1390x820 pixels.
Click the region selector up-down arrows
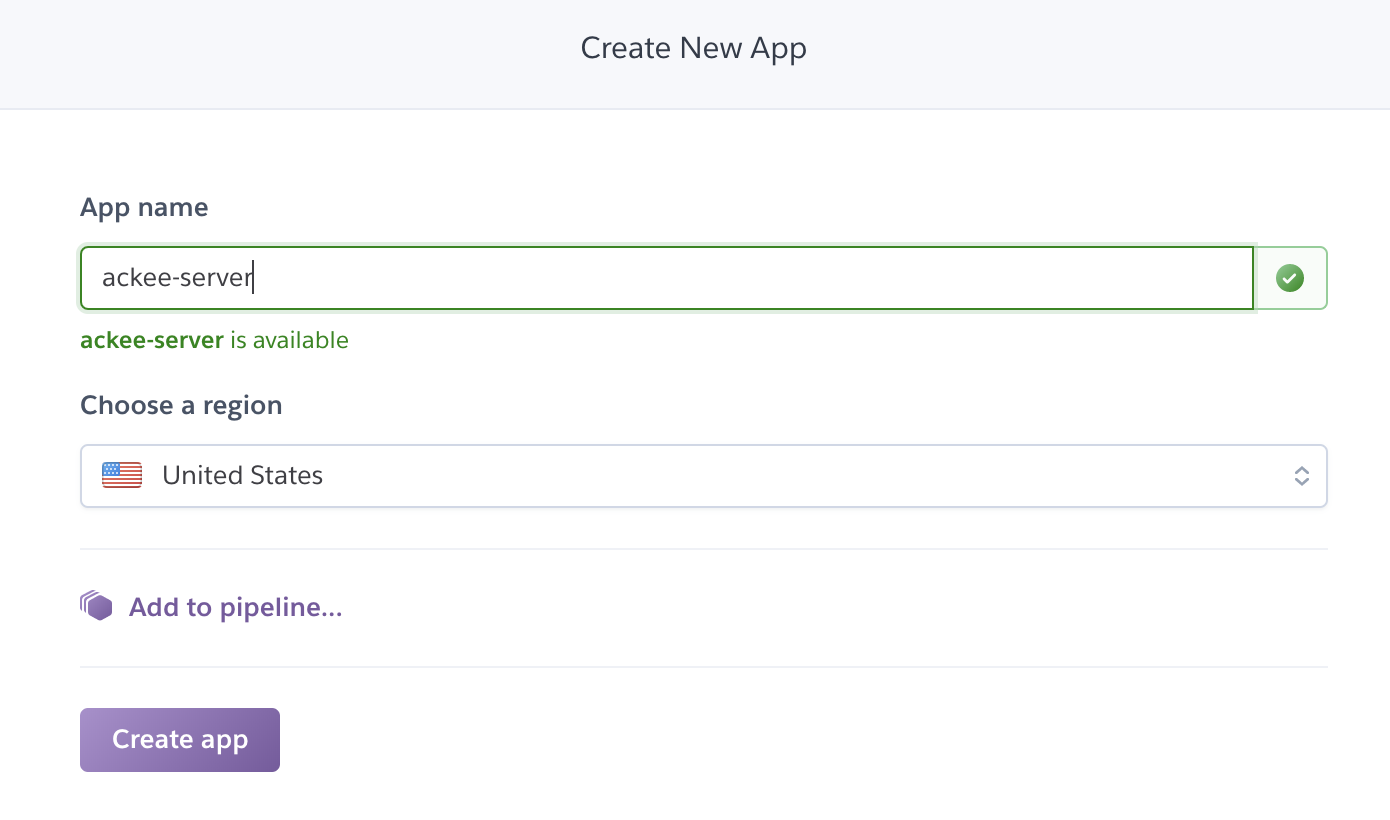coord(1301,476)
